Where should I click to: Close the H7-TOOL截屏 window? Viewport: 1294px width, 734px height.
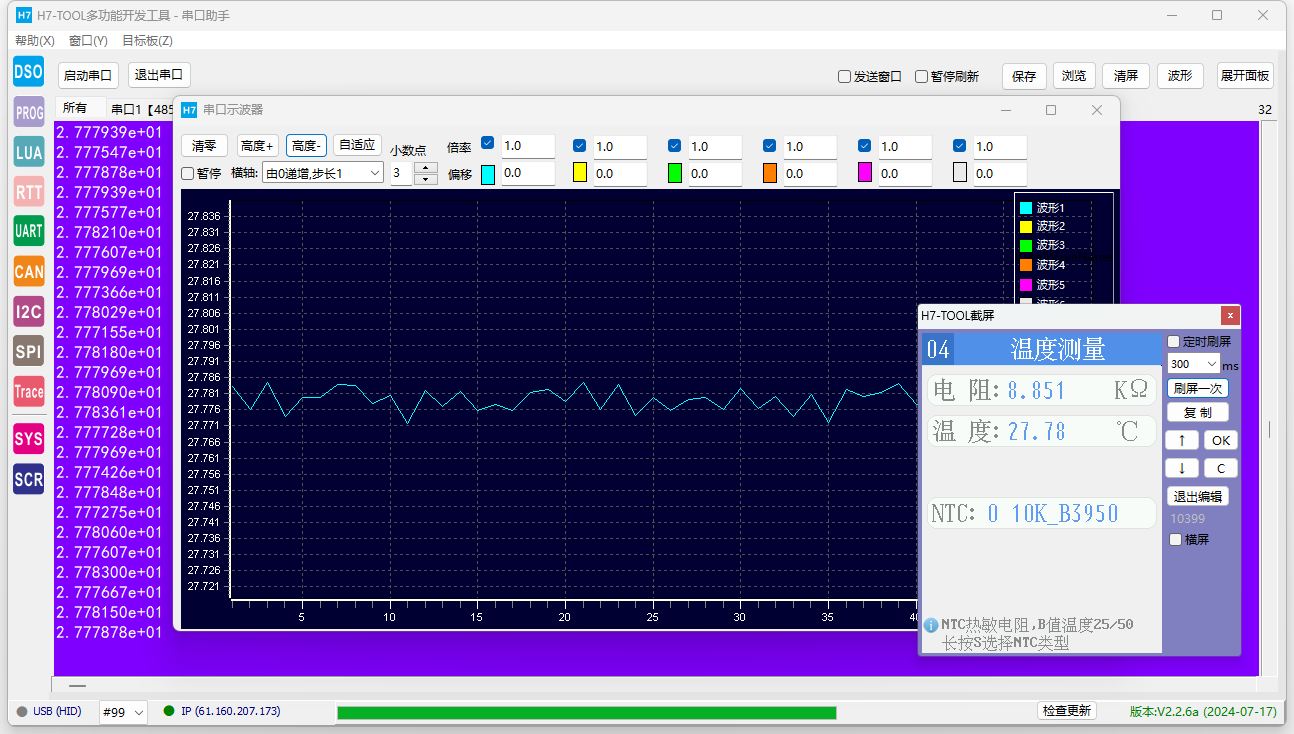point(1231,315)
